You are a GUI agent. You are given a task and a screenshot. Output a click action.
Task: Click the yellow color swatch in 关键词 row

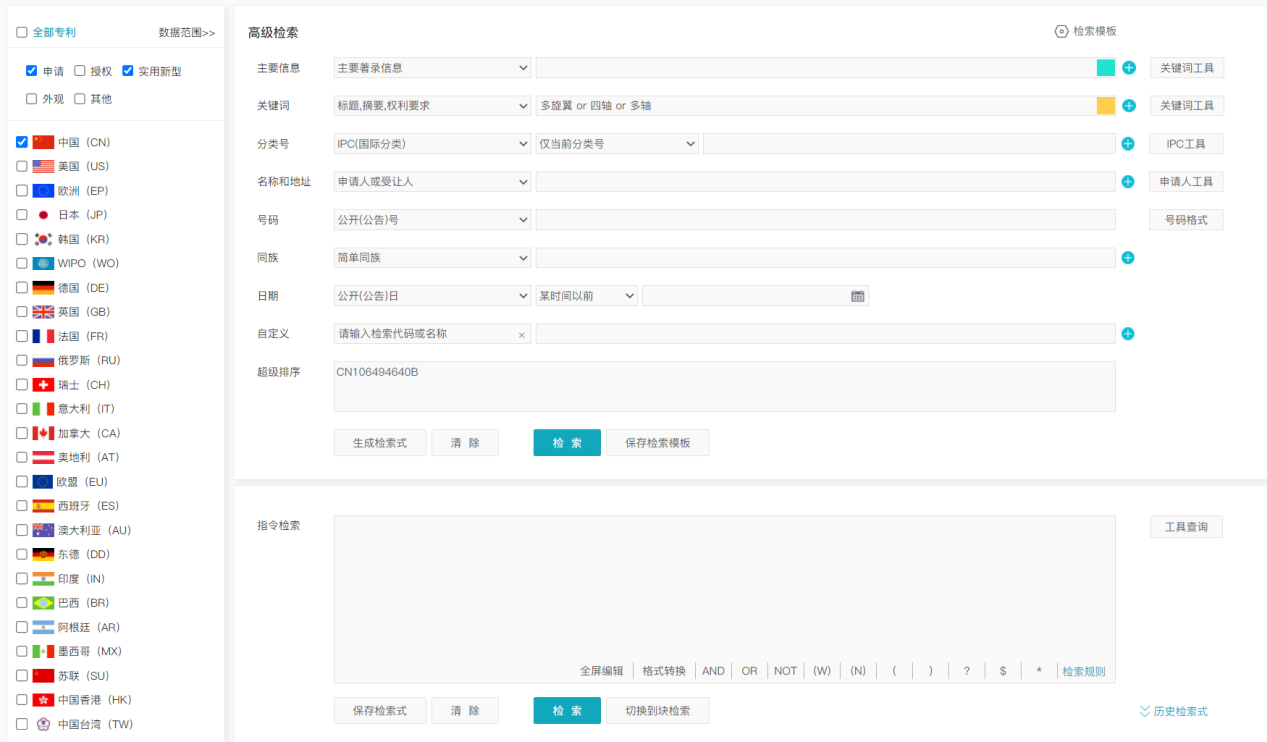(x=1106, y=106)
